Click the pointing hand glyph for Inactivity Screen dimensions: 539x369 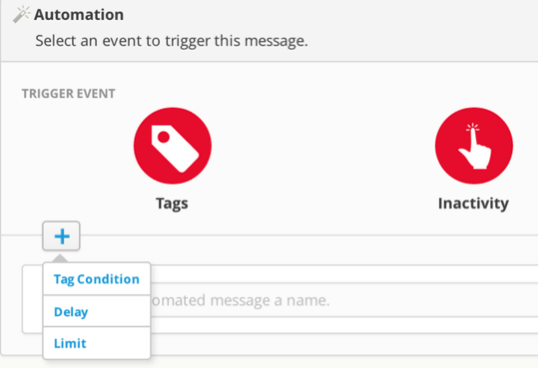pos(474,146)
